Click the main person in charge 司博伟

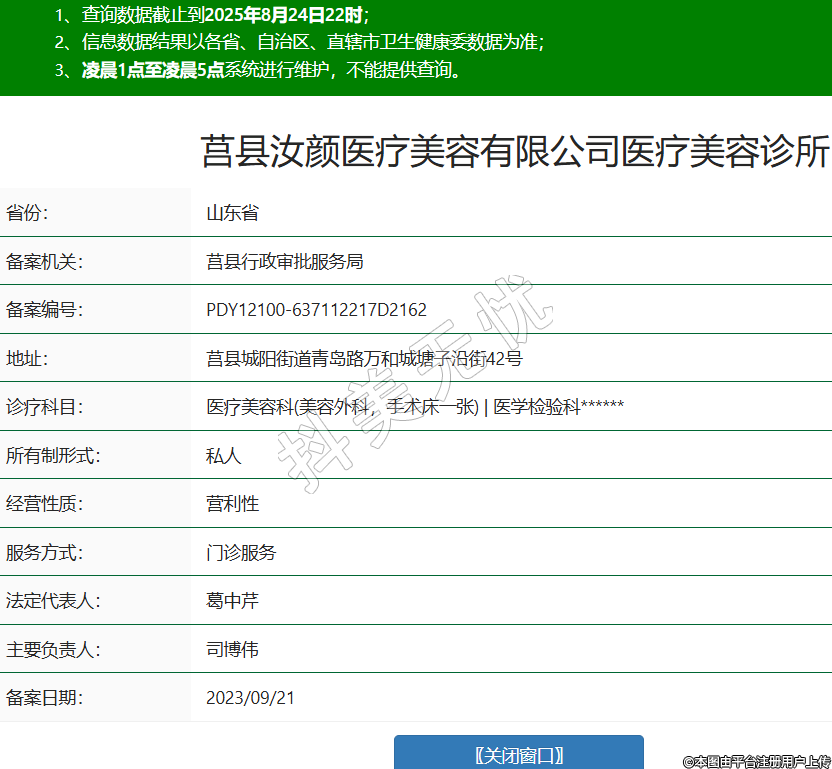click(232, 649)
